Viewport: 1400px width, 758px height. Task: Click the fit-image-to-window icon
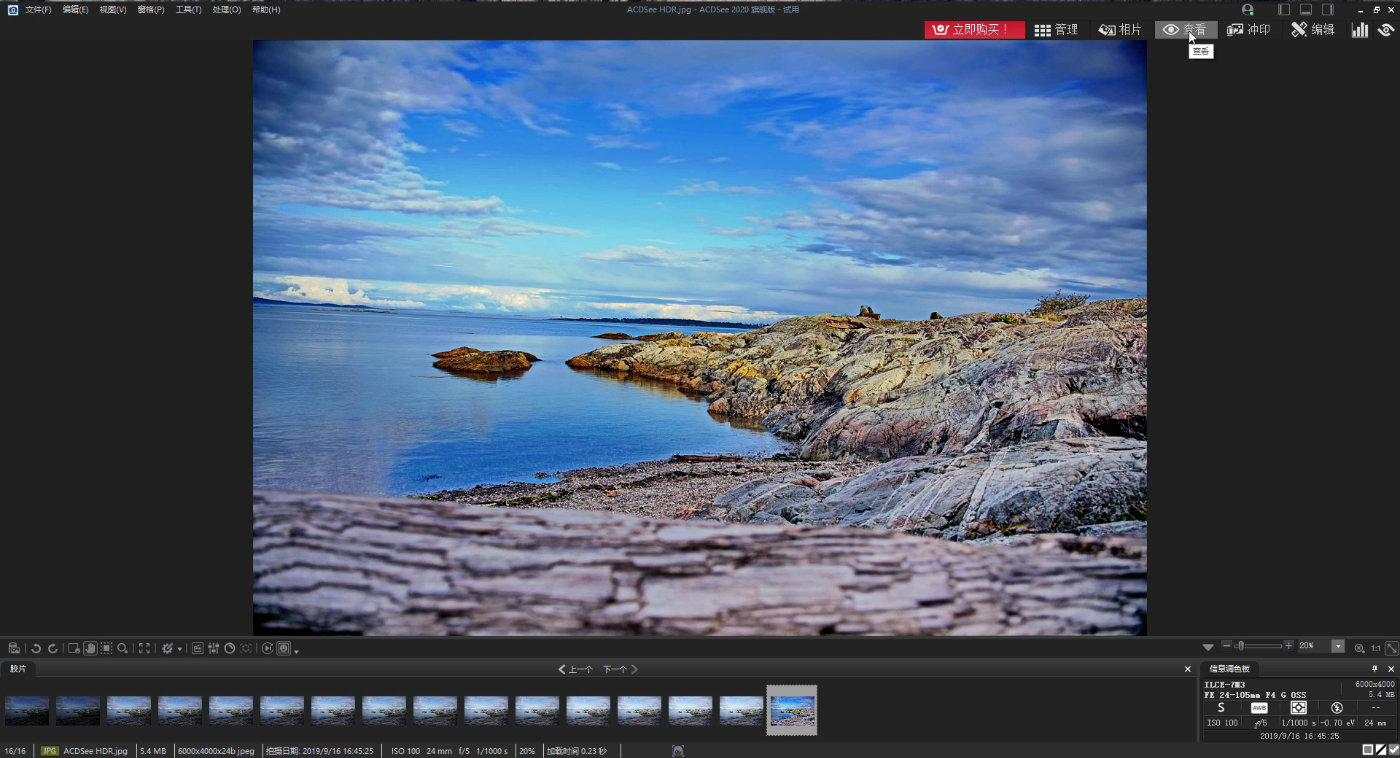[x=1391, y=648]
